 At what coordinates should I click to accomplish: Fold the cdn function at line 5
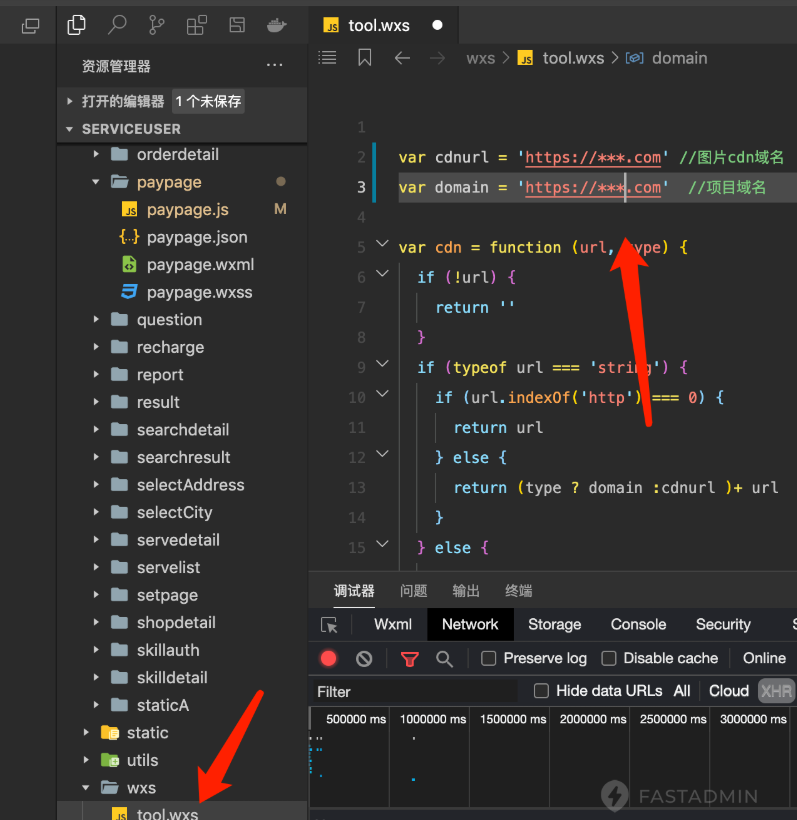381,245
